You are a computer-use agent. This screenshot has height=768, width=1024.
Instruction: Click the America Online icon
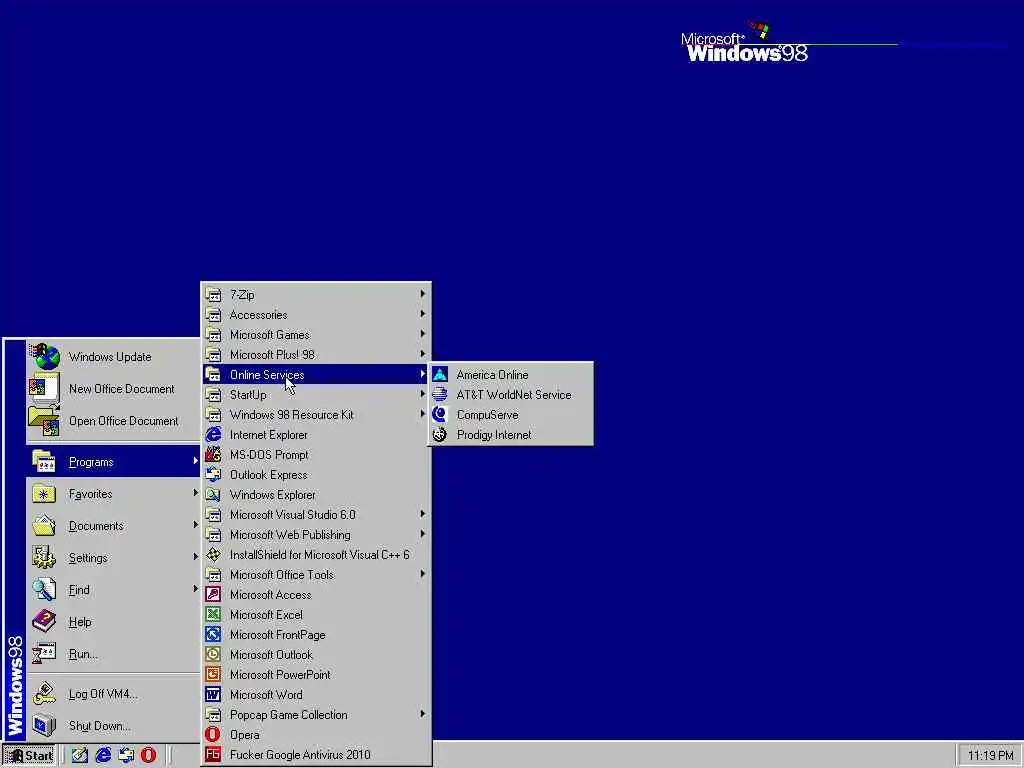440,374
